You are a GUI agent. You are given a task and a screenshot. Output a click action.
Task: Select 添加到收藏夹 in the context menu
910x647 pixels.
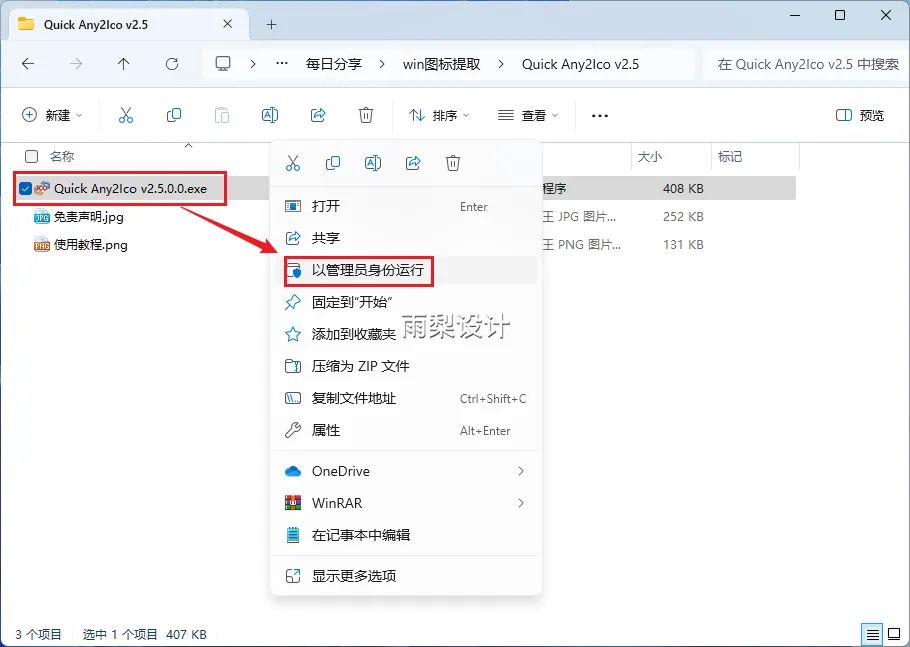406,334
